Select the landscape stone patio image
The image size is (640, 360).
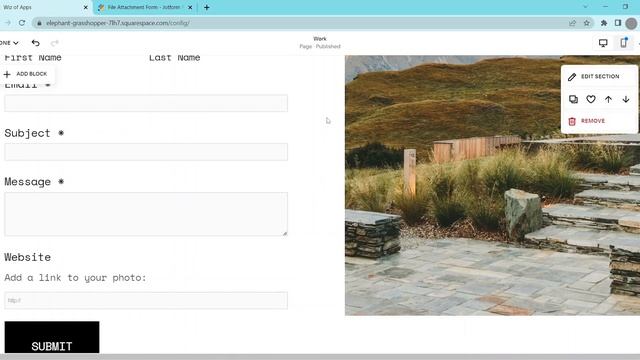pos(492,185)
